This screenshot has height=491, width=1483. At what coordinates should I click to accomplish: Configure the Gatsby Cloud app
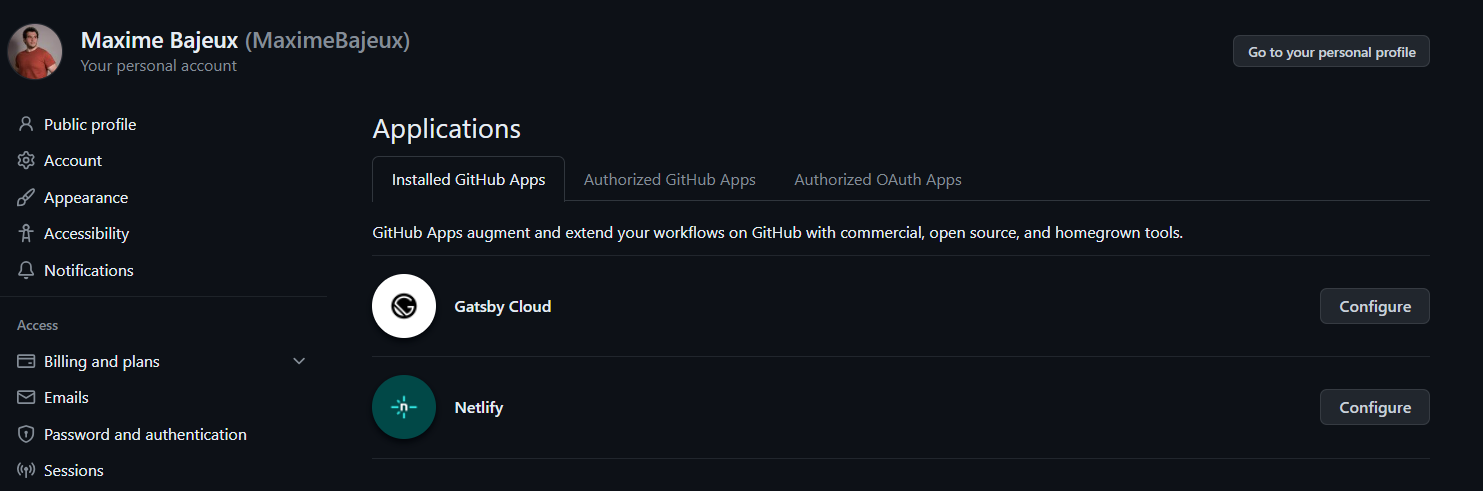tap(1375, 306)
